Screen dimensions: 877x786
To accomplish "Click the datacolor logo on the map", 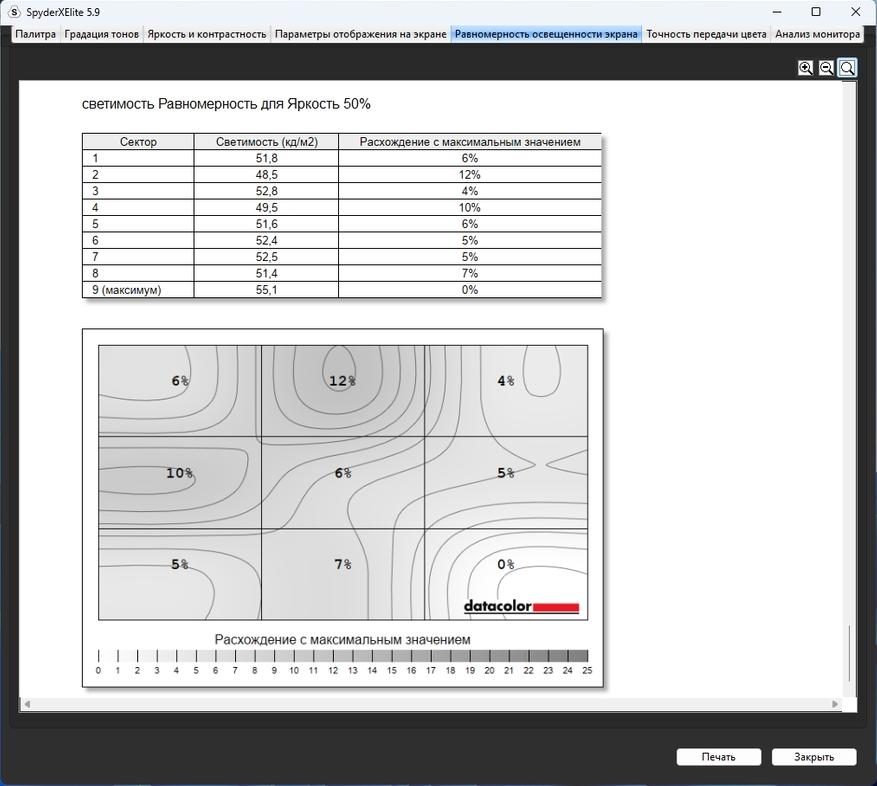I will pyautogui.click(x=521, y=606).
